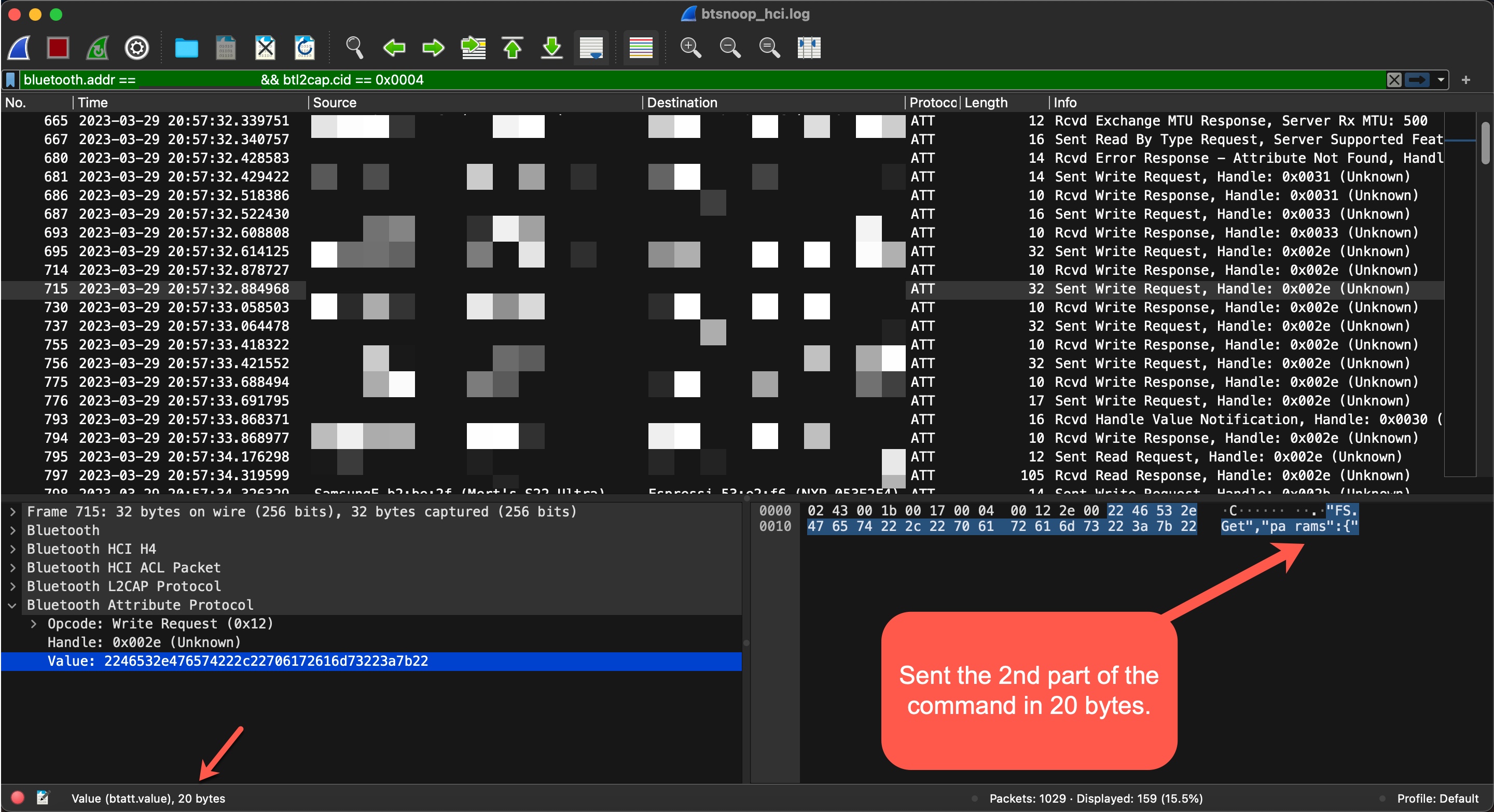This screenshot has width=1494, height=812.
Task: Select packet 687 Write Request Handle 0x0033
Action: pos(723,215)
